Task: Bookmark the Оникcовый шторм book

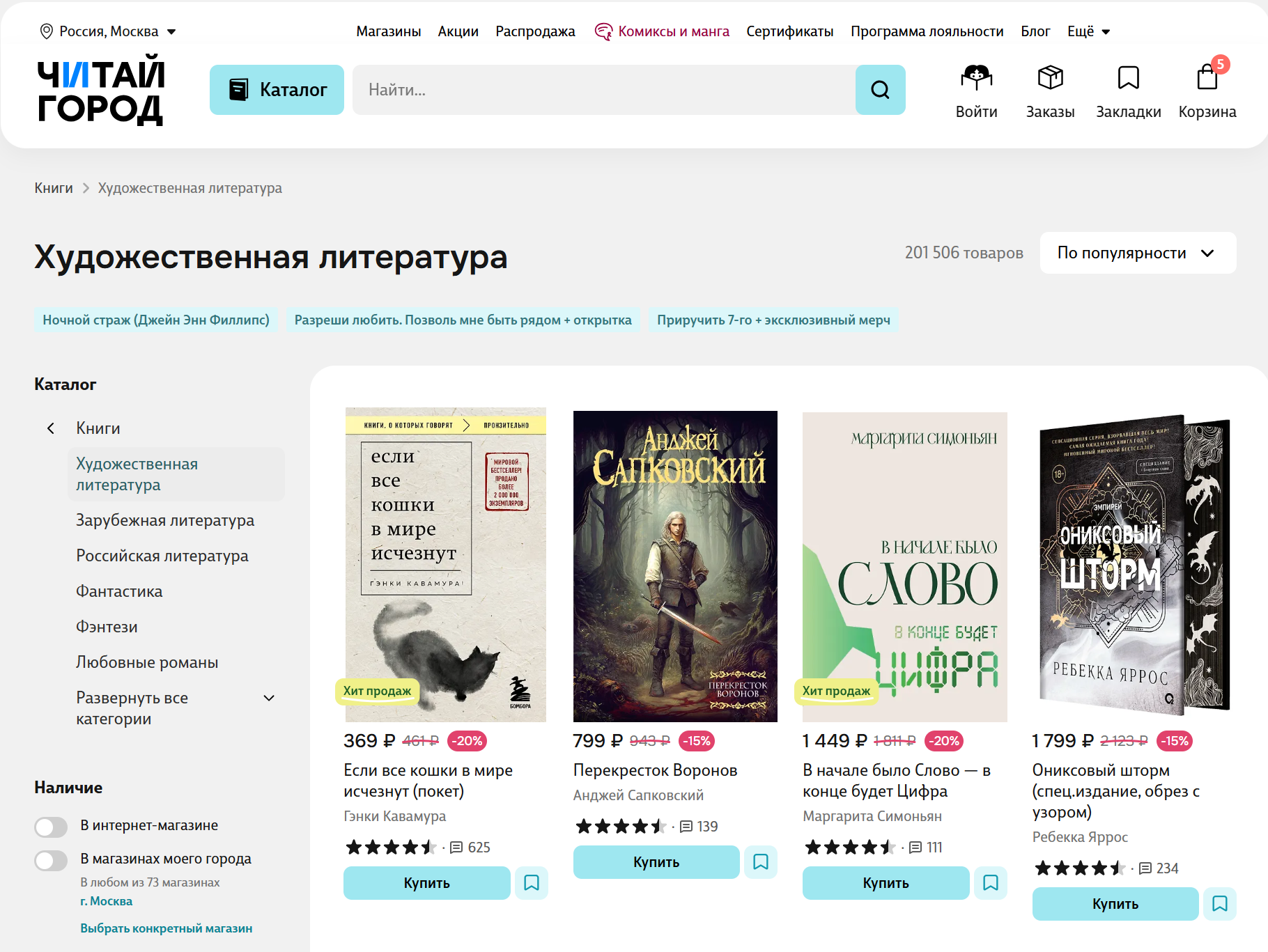Action: (x=1220, y=903)
